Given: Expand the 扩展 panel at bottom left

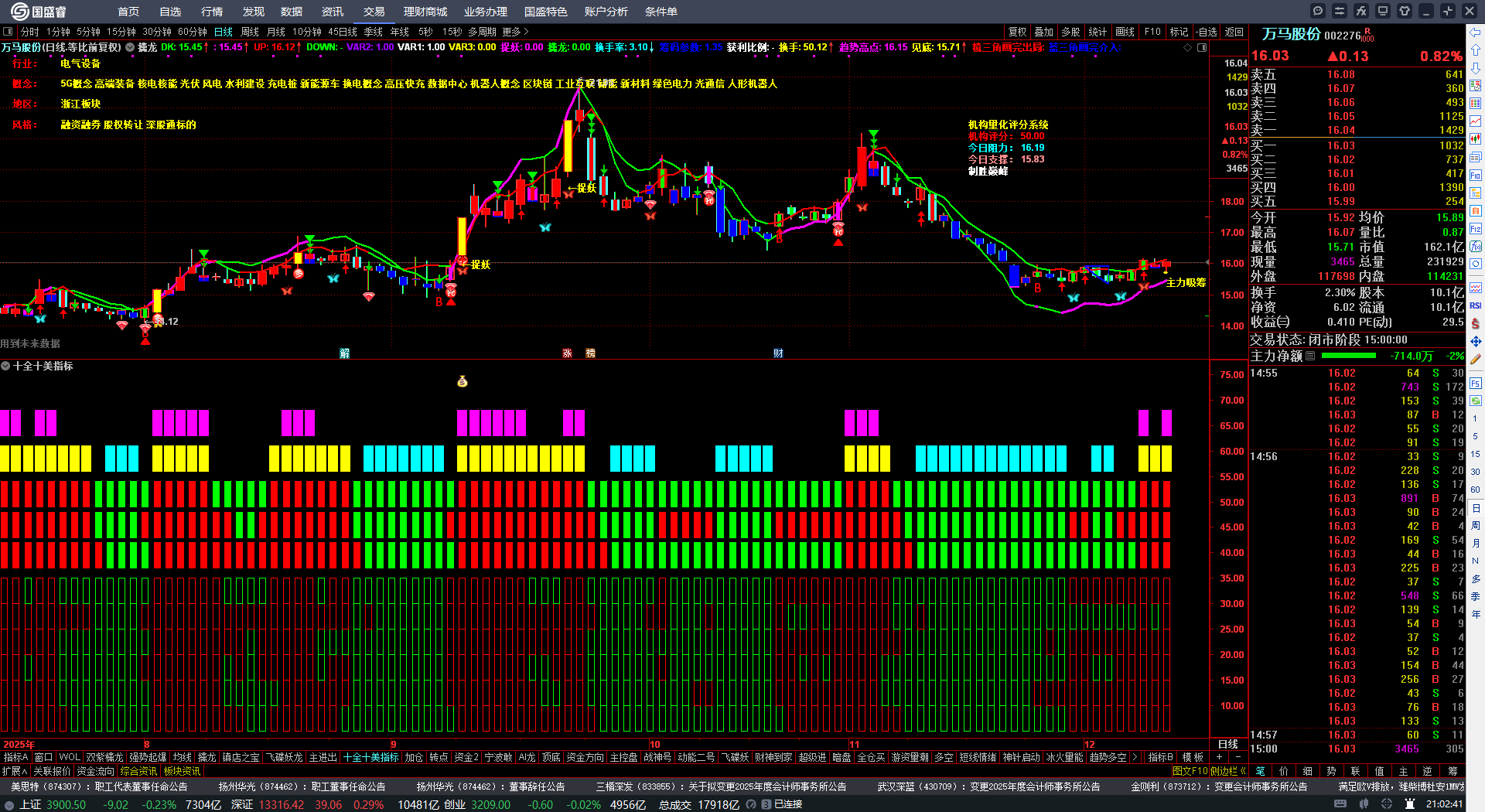Looking at the screenshot, I should (x=15, y=771).
